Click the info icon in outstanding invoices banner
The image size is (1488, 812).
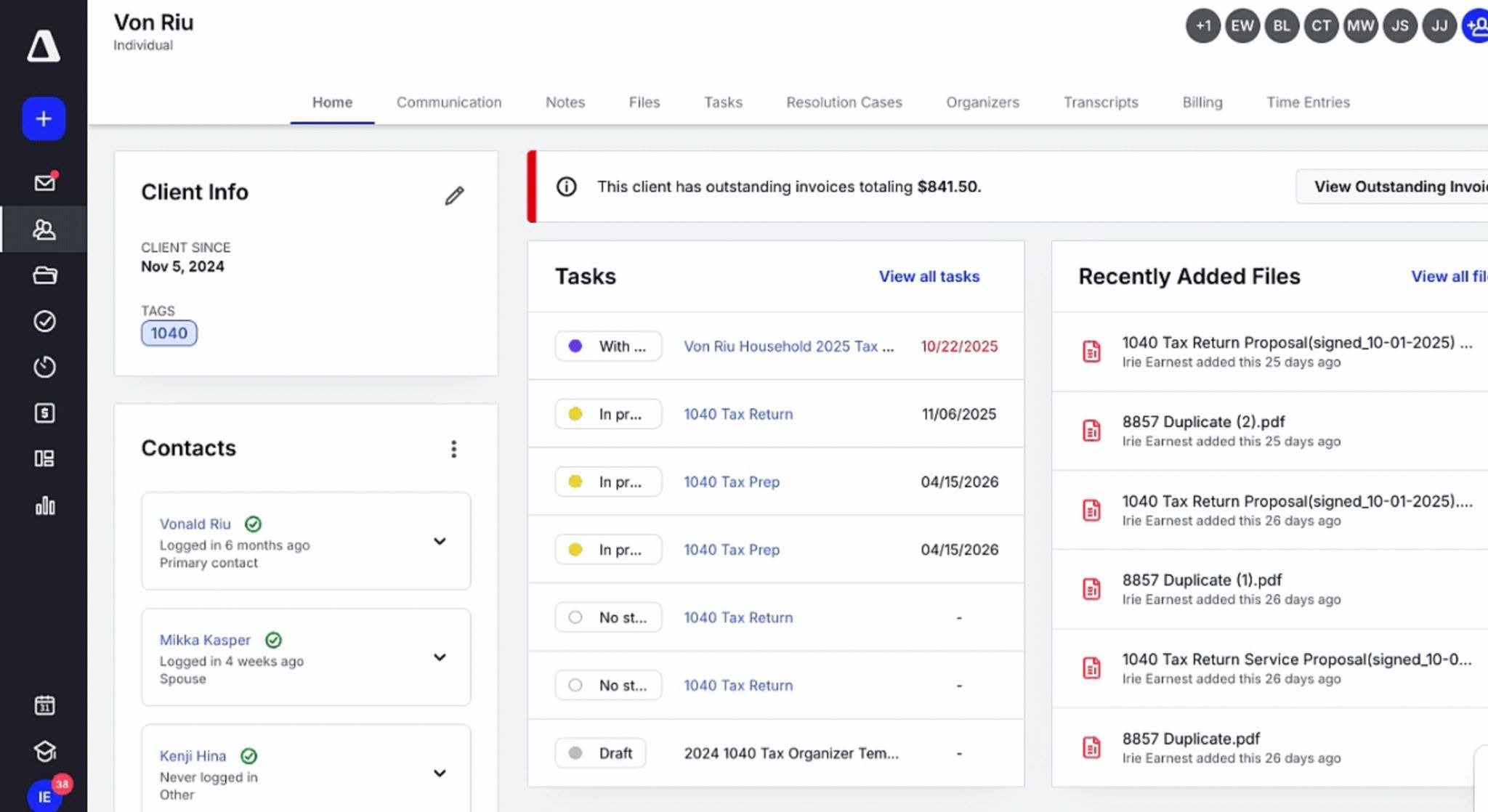point(567,187)
